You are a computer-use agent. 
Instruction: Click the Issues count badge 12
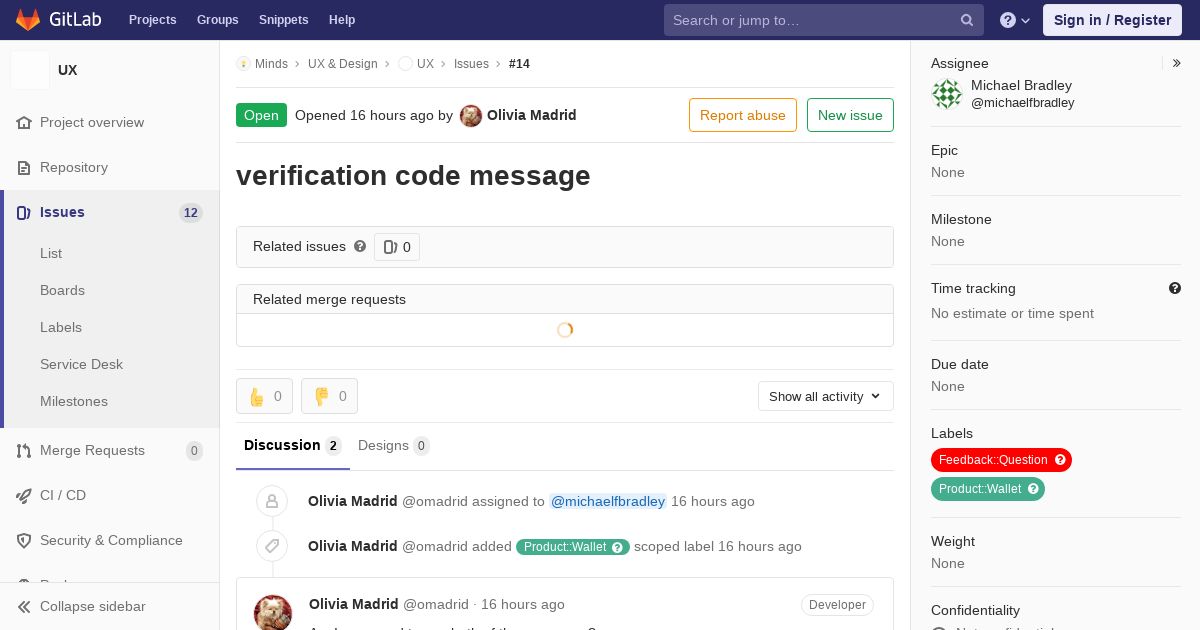[x=191, y=212]
